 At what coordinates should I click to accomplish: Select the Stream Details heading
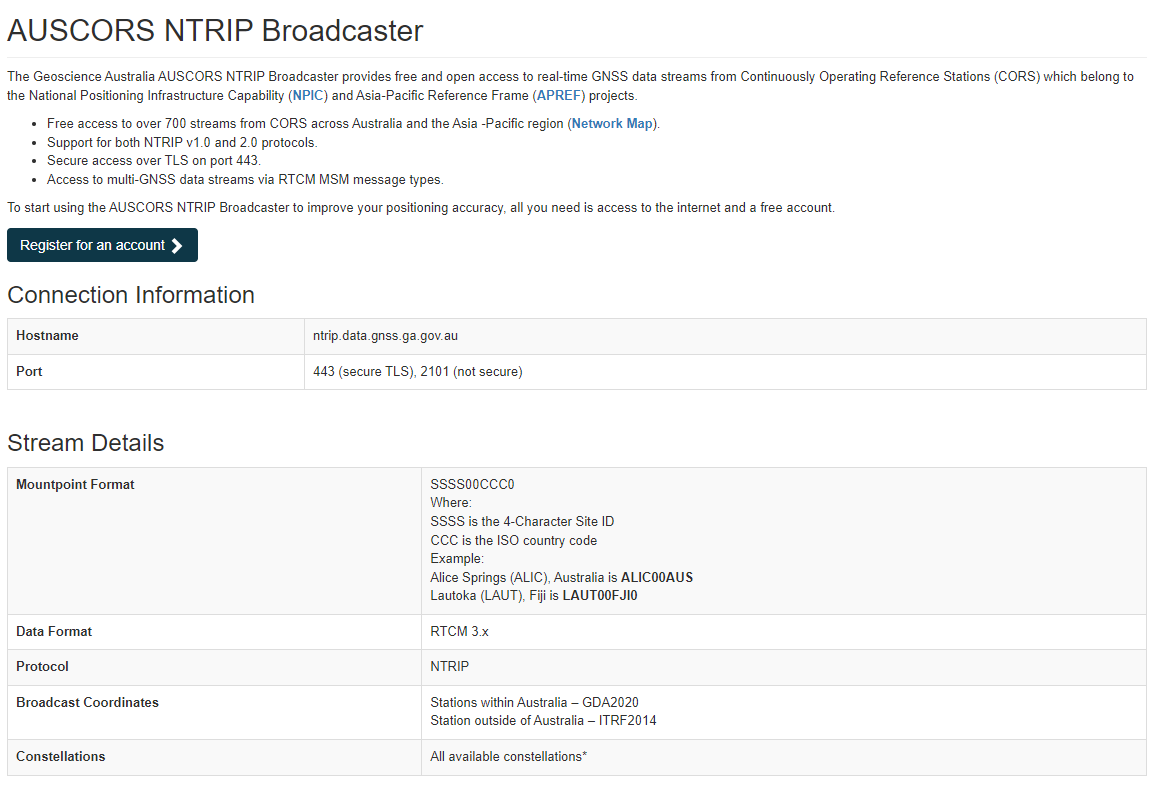(86, 442)
